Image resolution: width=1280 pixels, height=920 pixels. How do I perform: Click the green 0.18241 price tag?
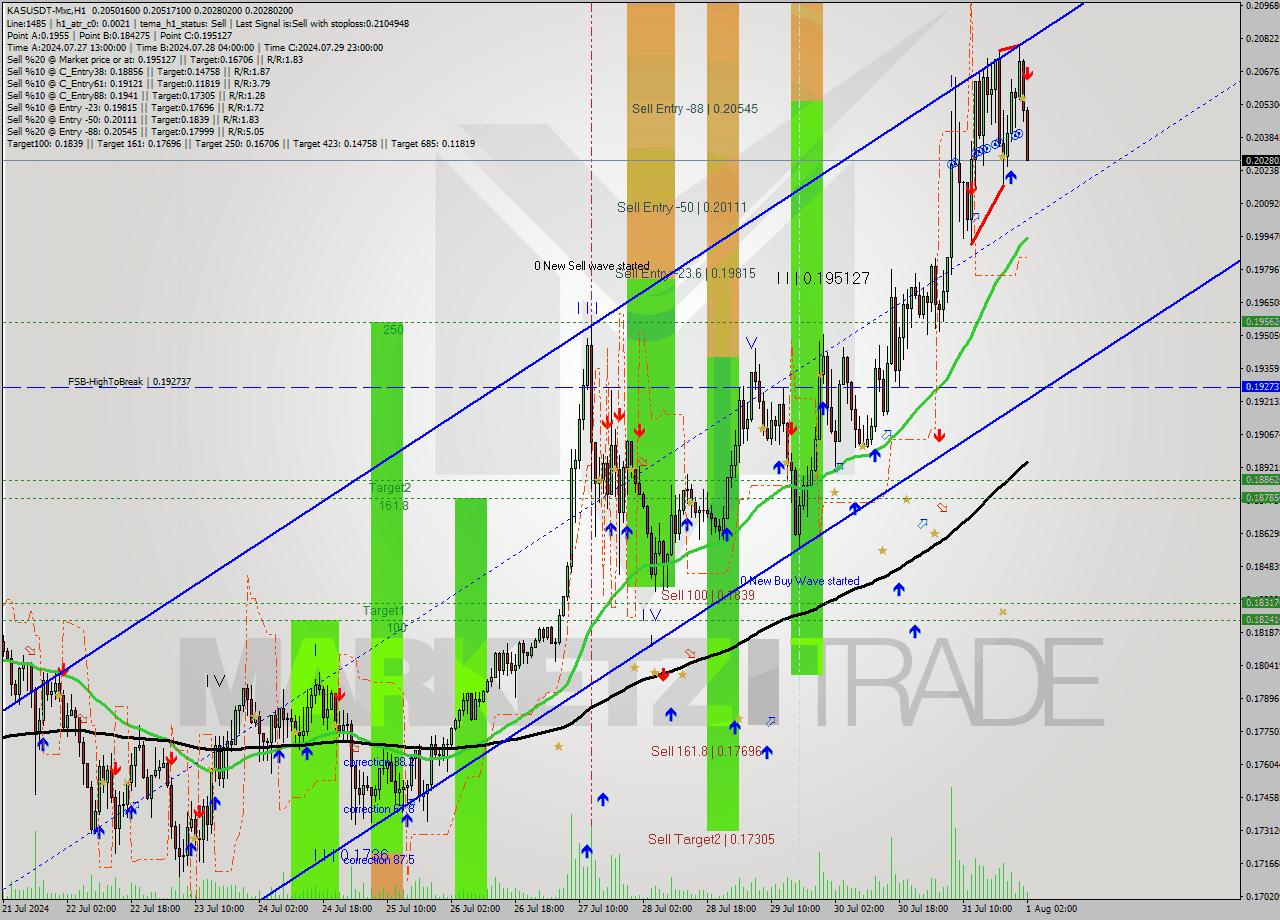coord(1260,619)
